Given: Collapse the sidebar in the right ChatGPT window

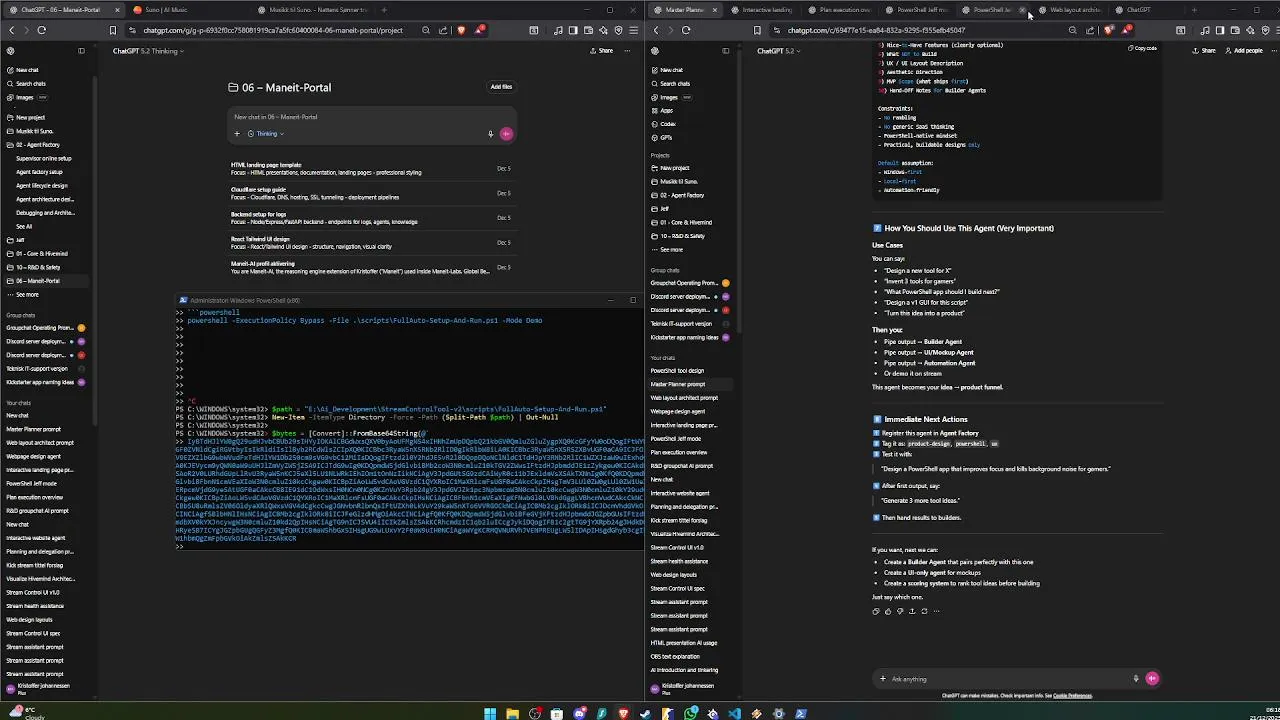Looking at the screenshot, I should [725, 51].
